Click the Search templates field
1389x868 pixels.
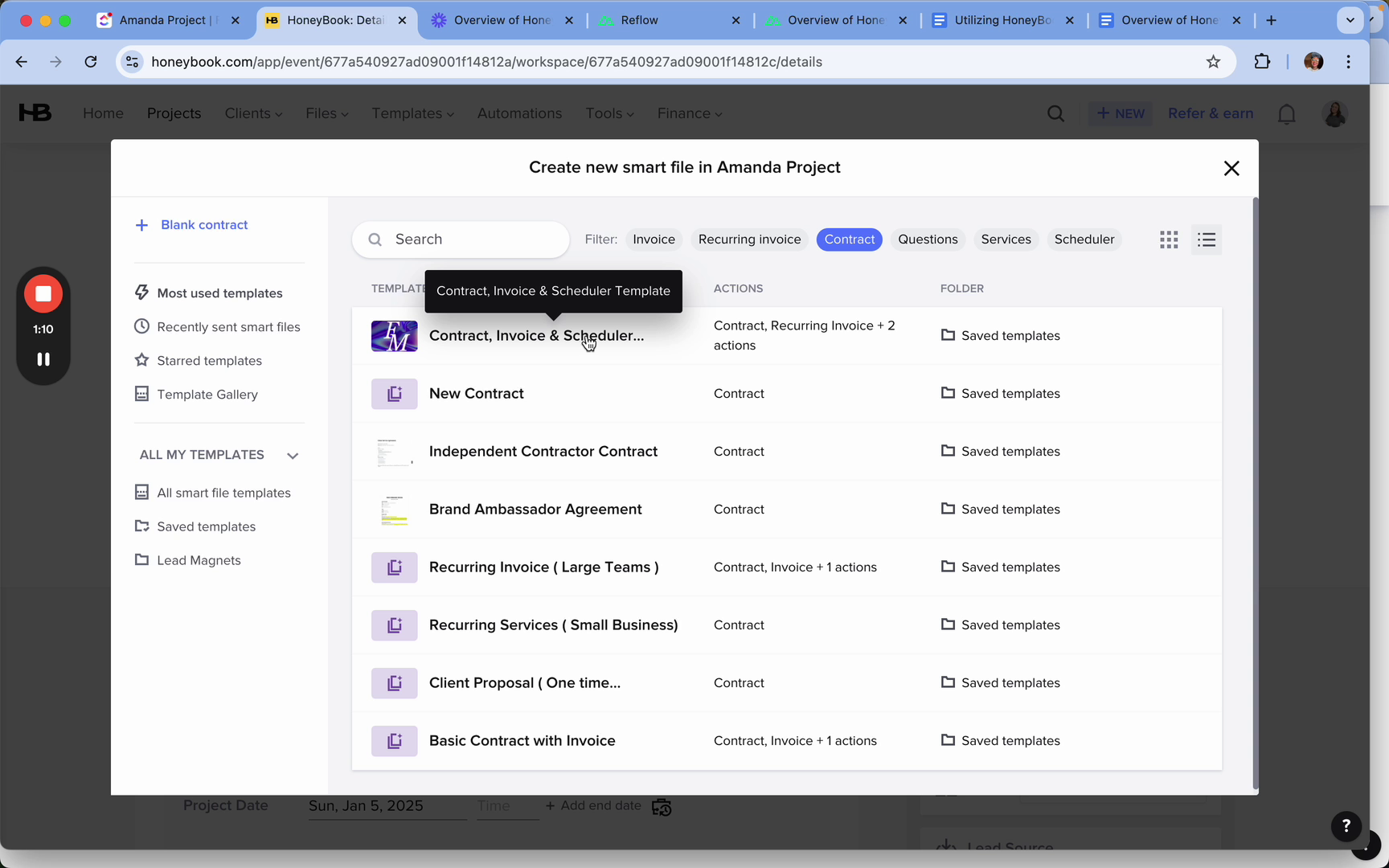pyautogui.click(x=461, y=240)
